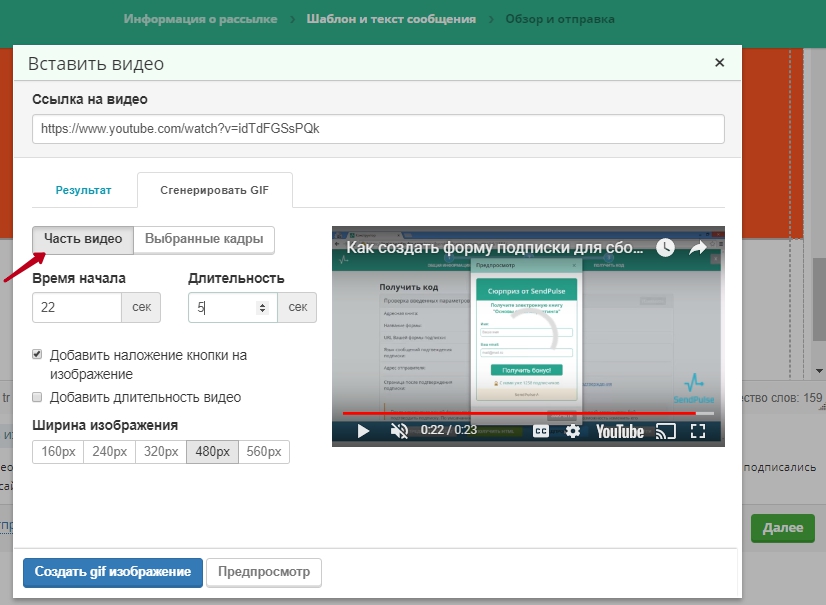Click the editor scrollbar down arrow
Viewport: 826px width, 605px height.
(x=819, y=371)
